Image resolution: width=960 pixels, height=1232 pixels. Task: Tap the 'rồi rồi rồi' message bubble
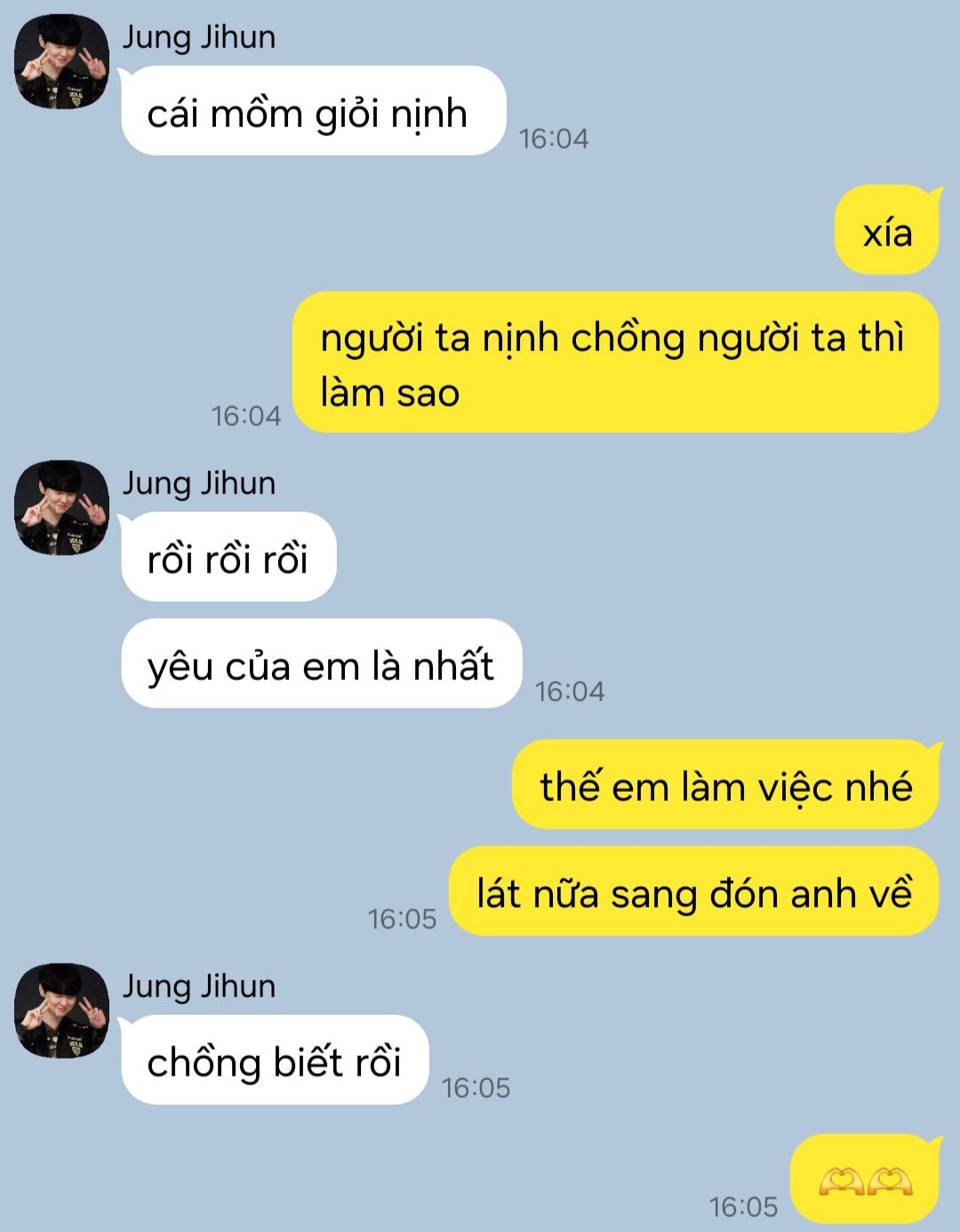coord(228,557)
